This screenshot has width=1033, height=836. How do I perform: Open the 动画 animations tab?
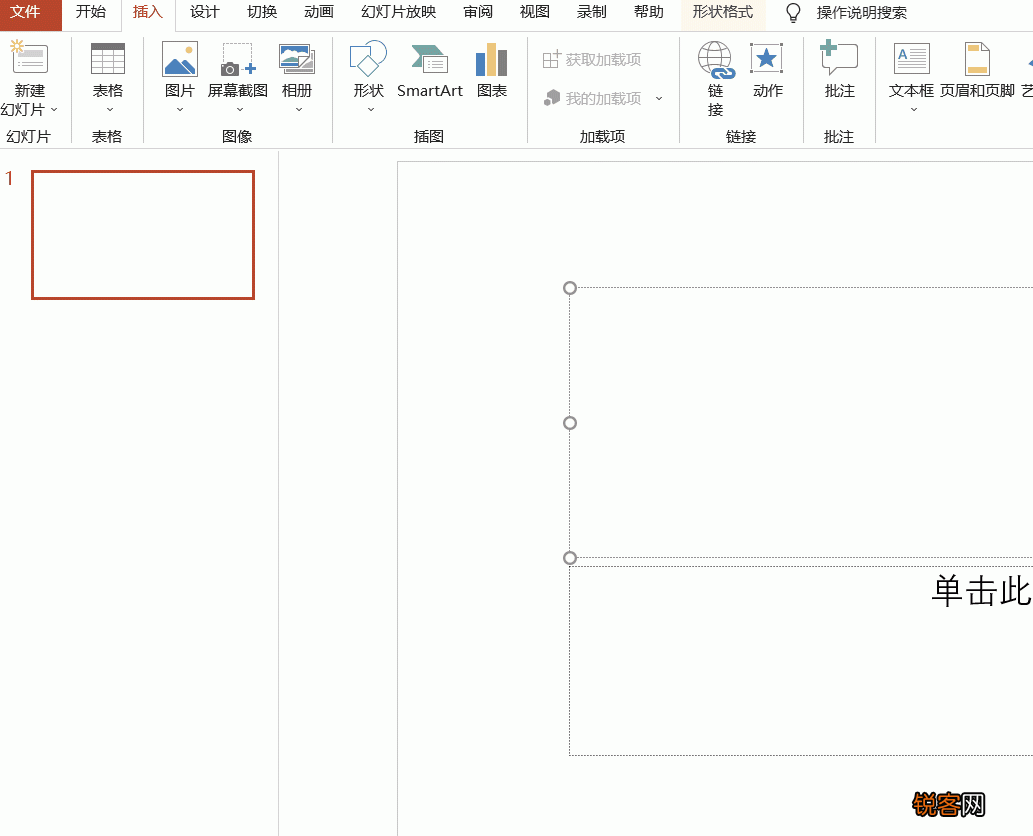pos(319,12)
